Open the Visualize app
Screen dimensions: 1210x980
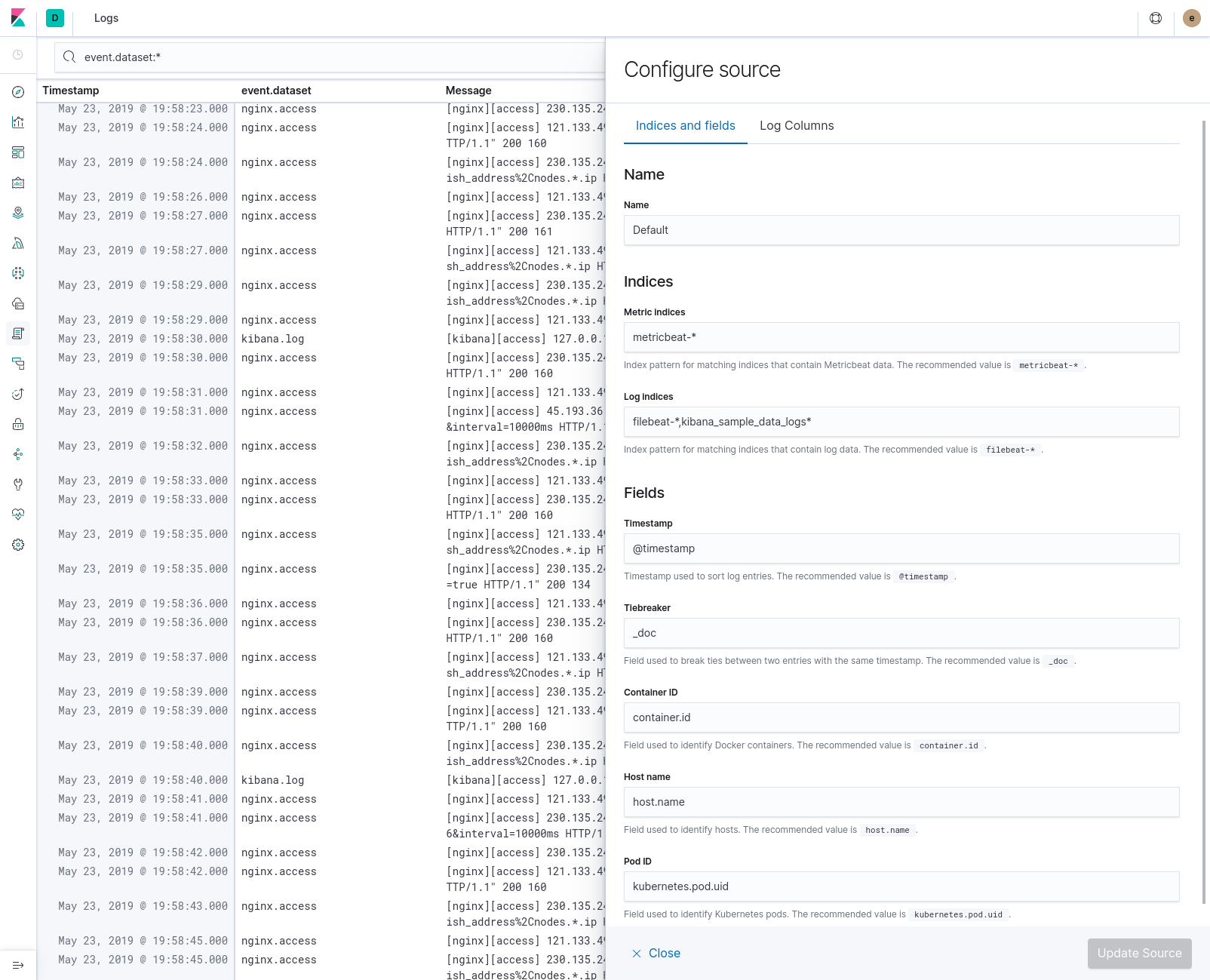click(x=17, y=122)
